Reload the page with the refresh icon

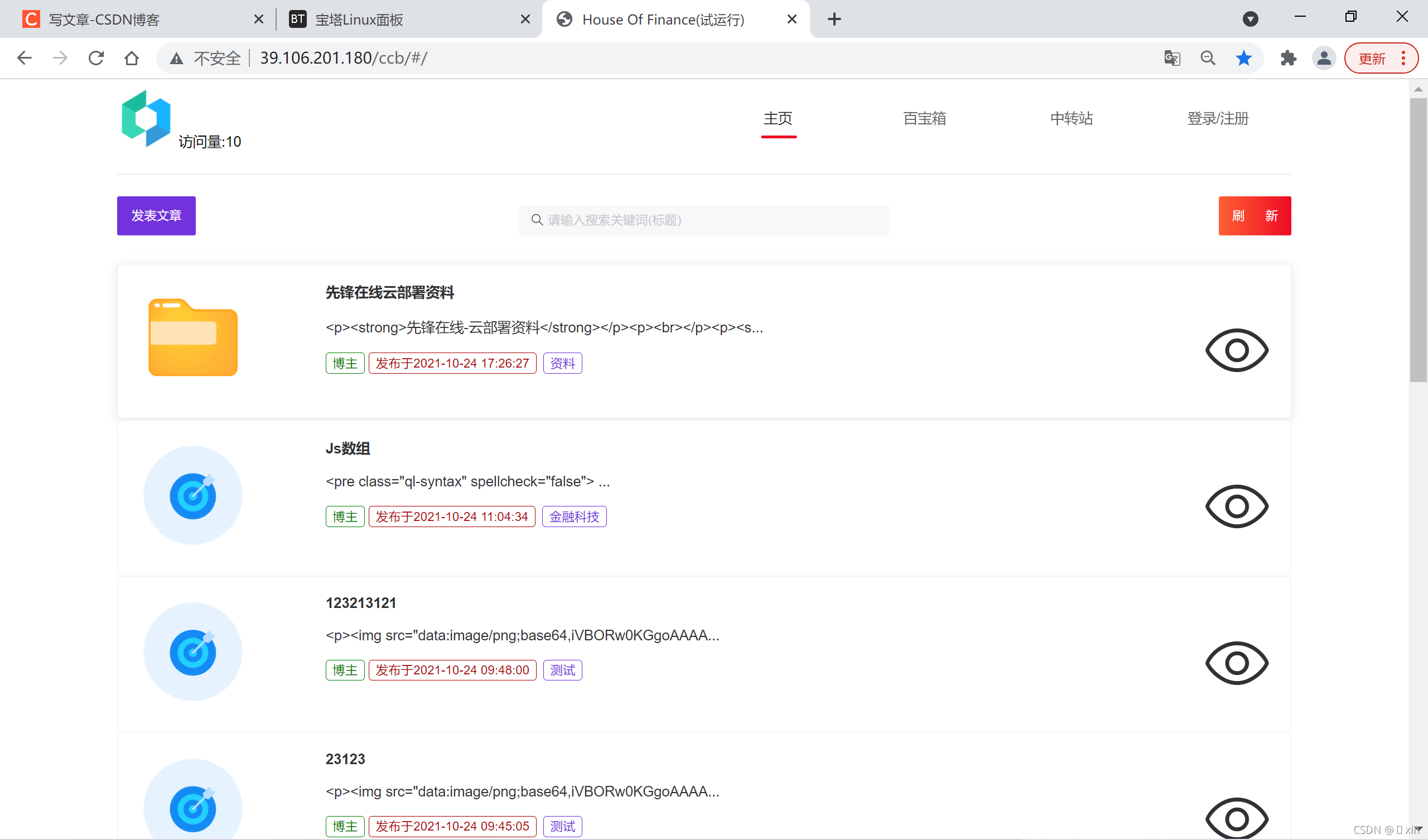coord(97,58)
